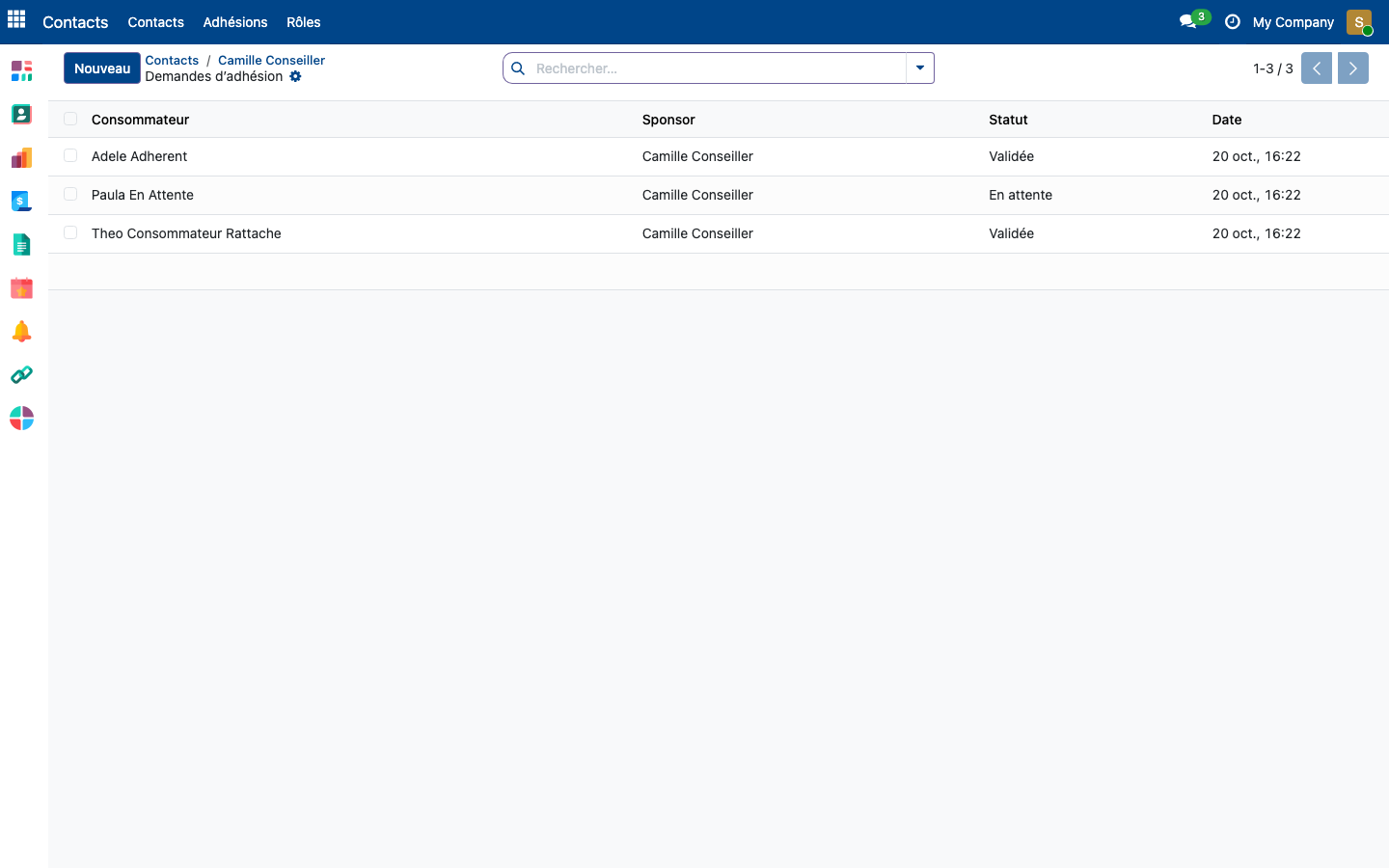Open the Contacts app icon in sidebar

point(21,114)
